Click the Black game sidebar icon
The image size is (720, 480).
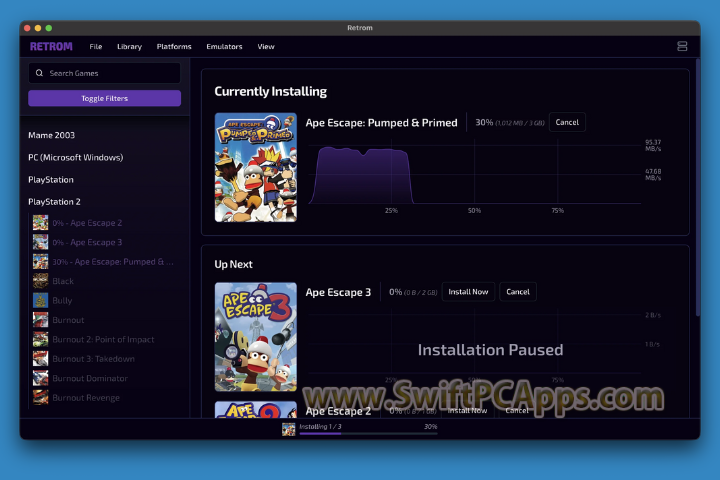pyautogui.click(x=40, y=281)
